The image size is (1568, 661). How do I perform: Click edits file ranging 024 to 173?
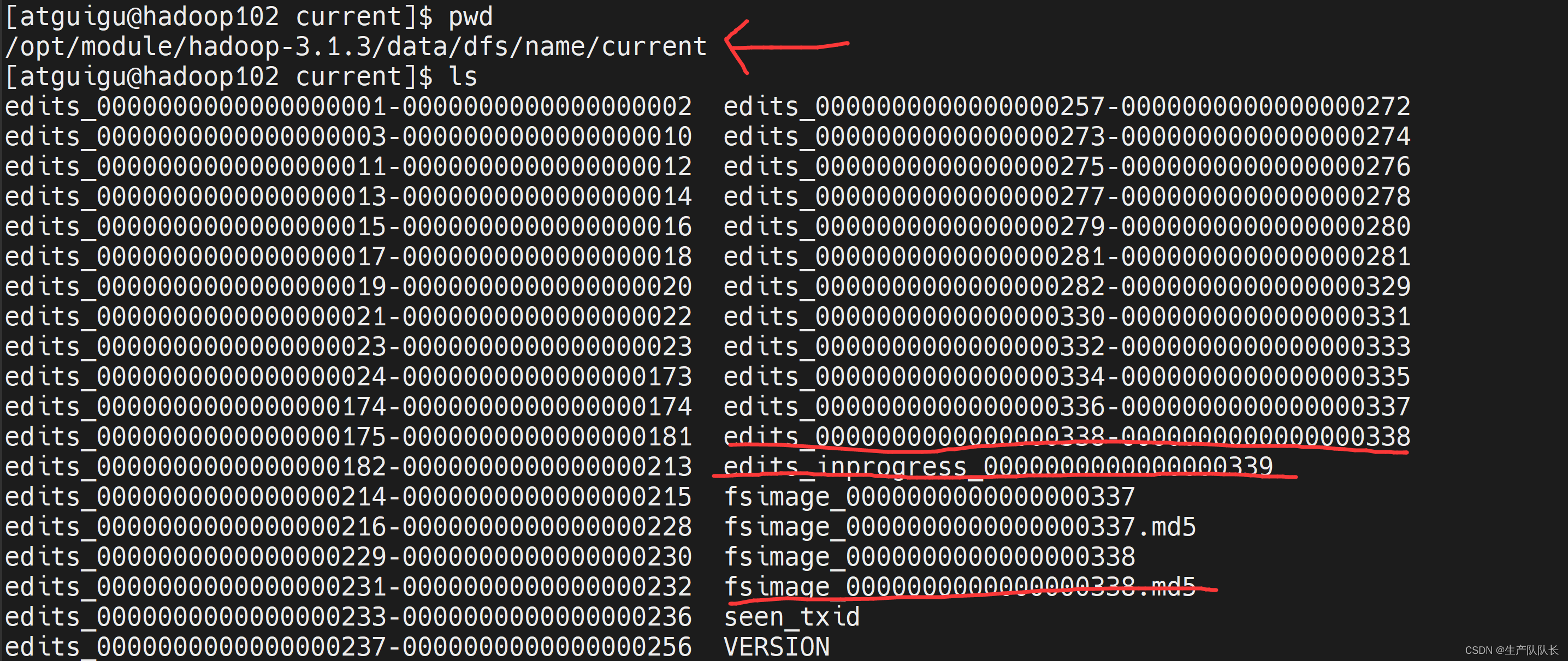pyautogui.click(x=348, y=377)
